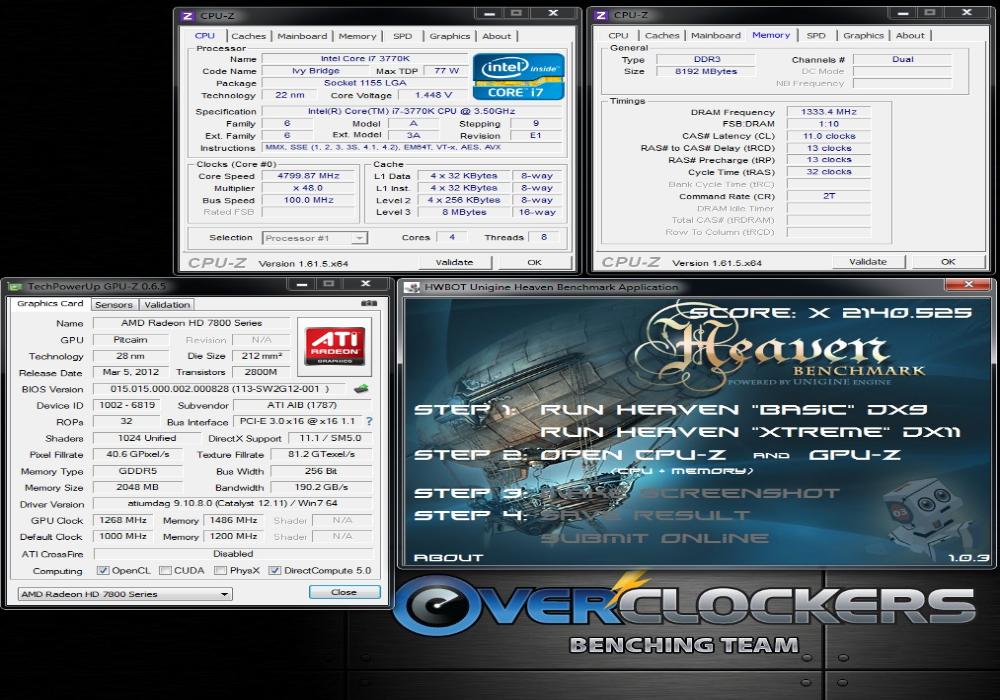The height and width of the screenshot is (700, 1000).
Task: Click the ATI CrossFire Disabled field
Action: [x=233, y=554]
